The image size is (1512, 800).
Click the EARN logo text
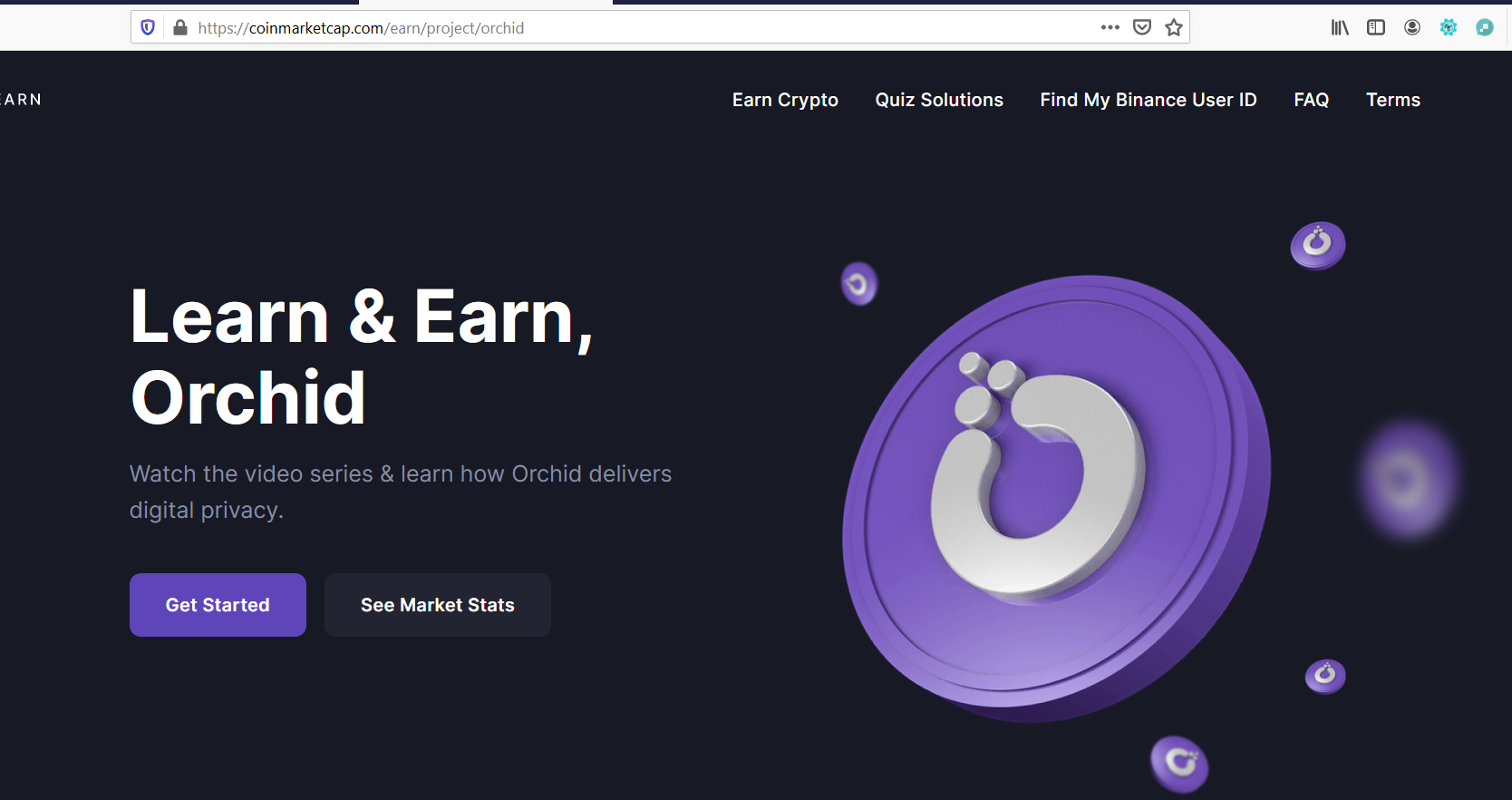[x=21, y=100]
